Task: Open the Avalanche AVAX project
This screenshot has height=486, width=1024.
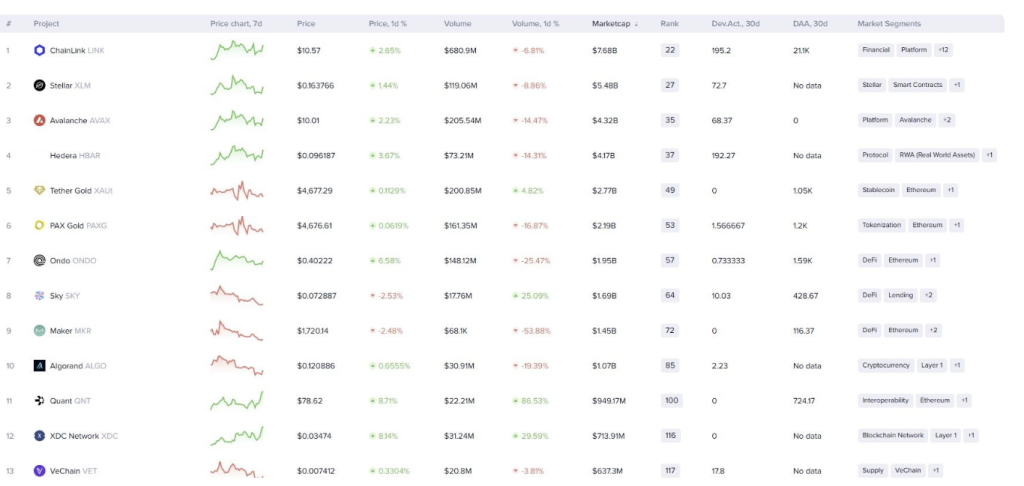Action: pyautogui.click(x=80, y=120)
